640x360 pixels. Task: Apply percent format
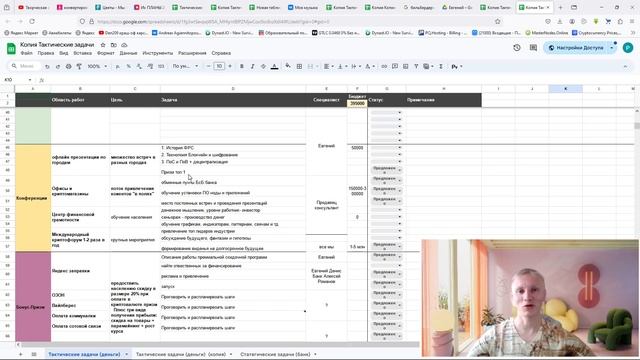(x=129, y=66)
